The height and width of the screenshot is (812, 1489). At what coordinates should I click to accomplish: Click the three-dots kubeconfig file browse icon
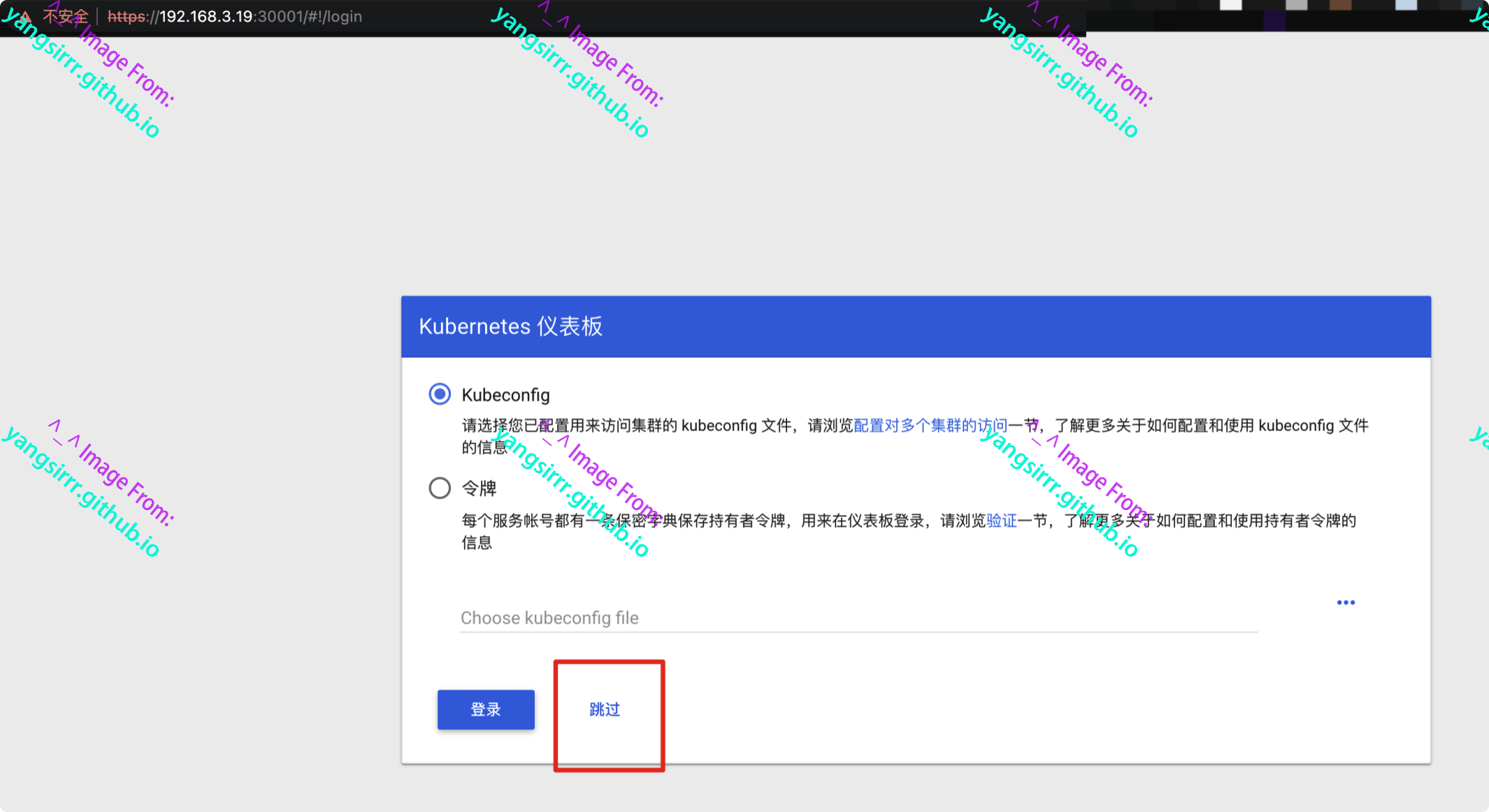pyautogui.click(x=1346, y=602)
